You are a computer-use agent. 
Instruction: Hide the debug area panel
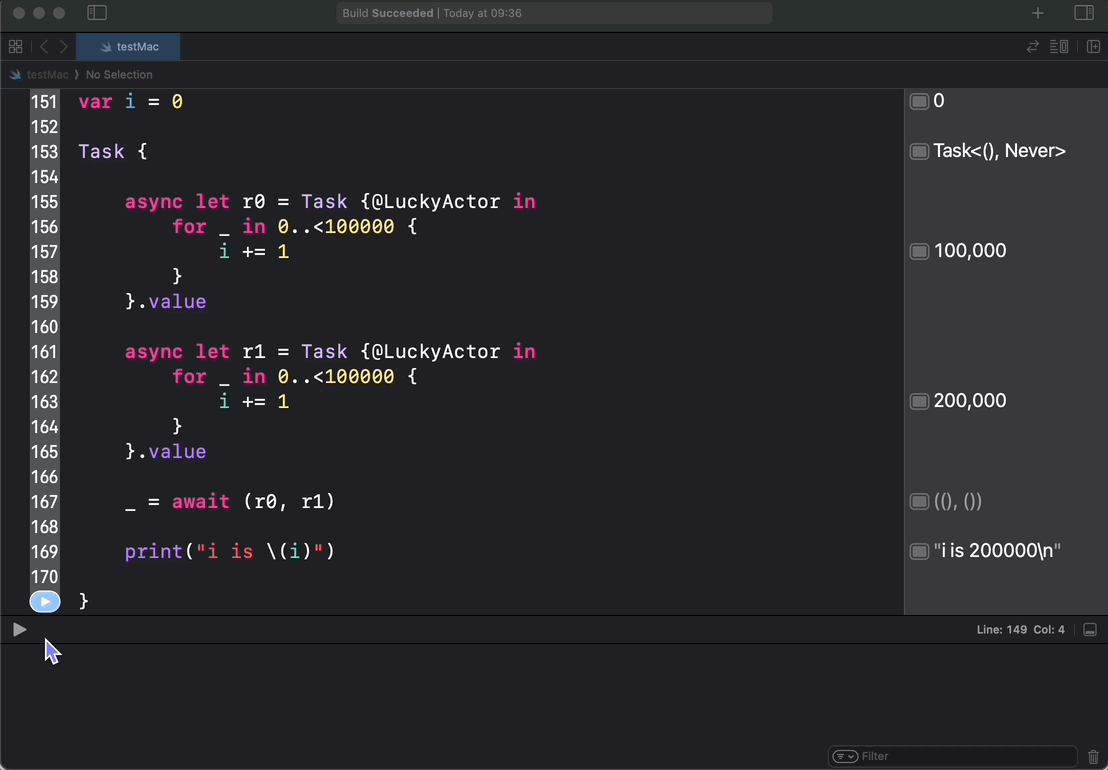click(x=1090, y=630)
